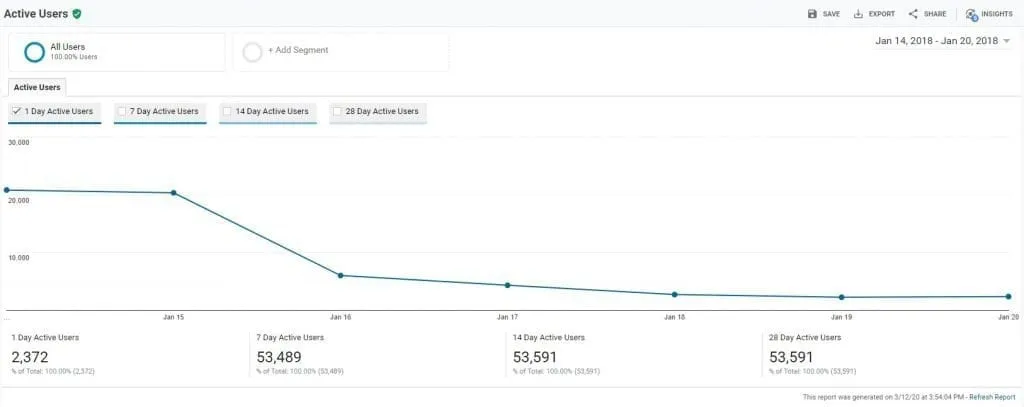Click the Jan 15 x-axis label

pyautogui.click(x=173, y=317)
